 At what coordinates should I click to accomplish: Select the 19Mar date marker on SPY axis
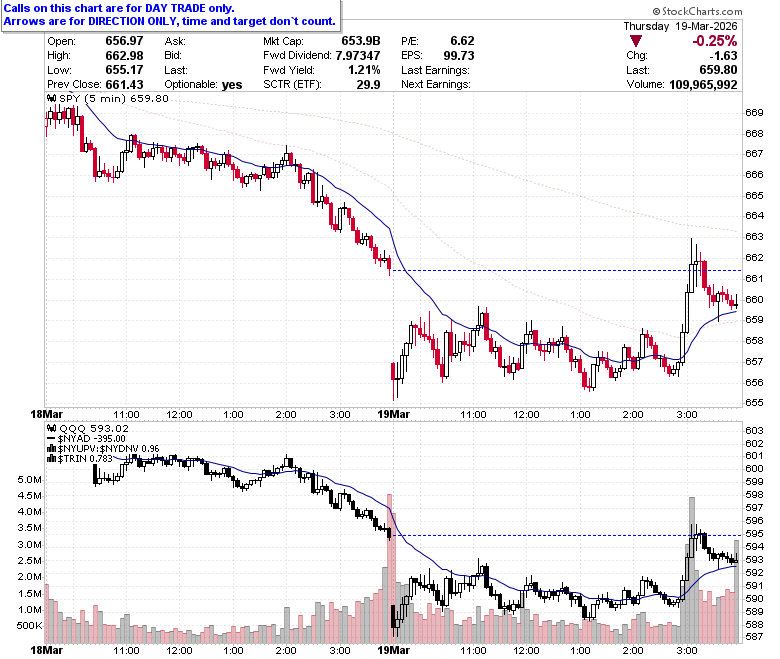[x=393, y=414]
